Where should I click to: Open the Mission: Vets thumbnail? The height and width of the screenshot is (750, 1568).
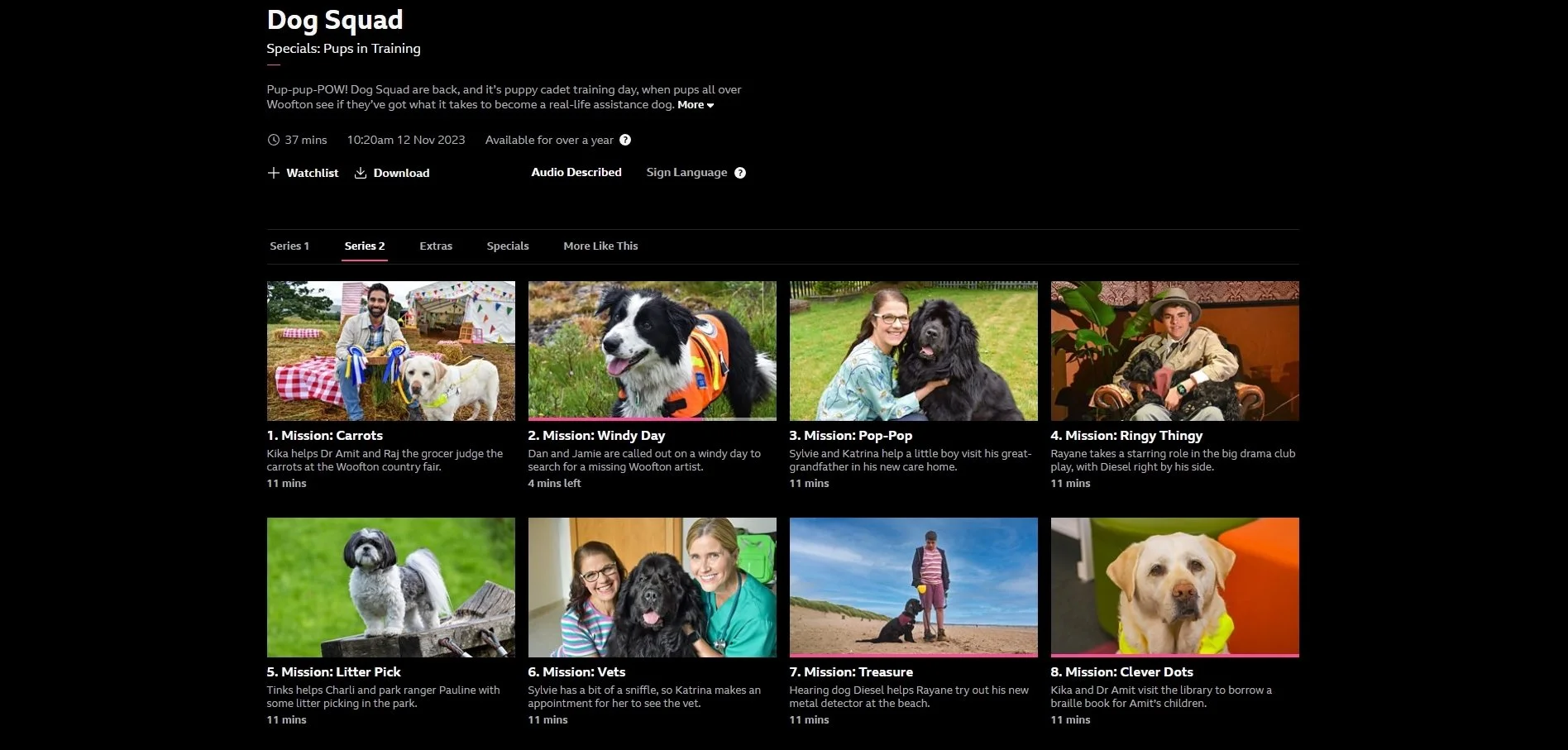coord(653,587)
